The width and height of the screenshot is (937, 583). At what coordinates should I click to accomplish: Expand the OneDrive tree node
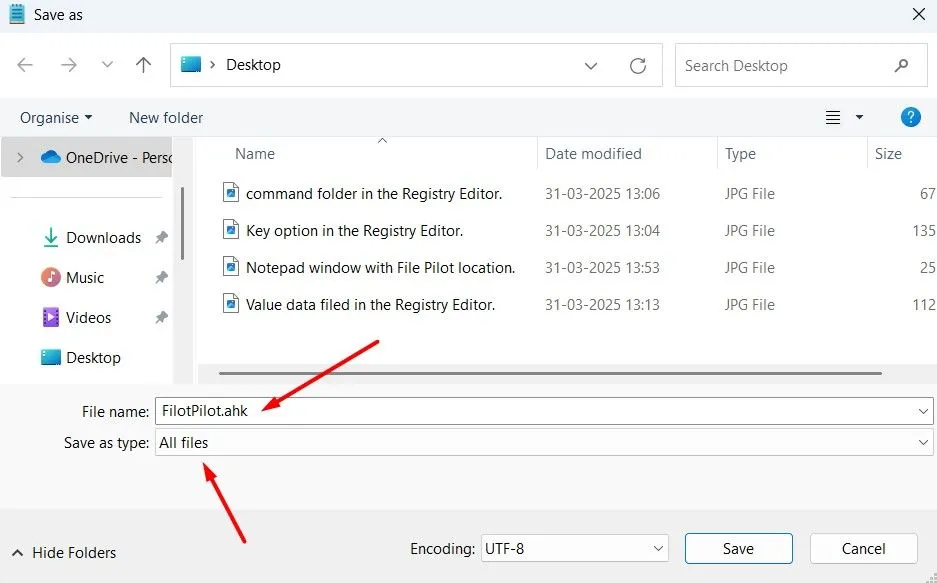[20, 157]
